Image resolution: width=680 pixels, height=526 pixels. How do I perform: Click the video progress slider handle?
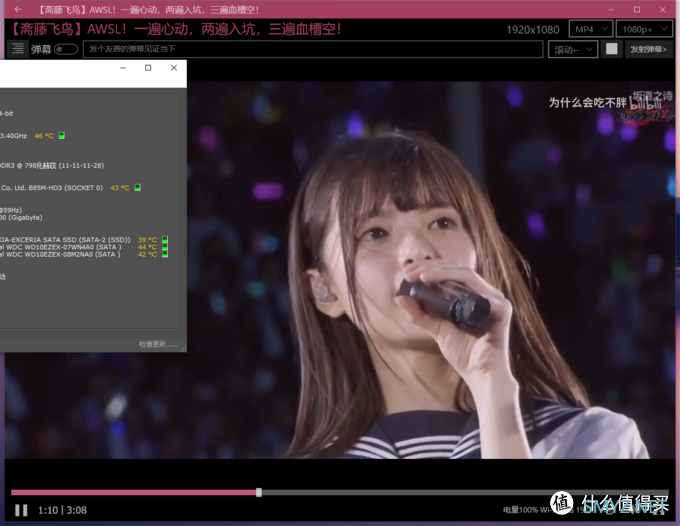[x=259, y=492]
